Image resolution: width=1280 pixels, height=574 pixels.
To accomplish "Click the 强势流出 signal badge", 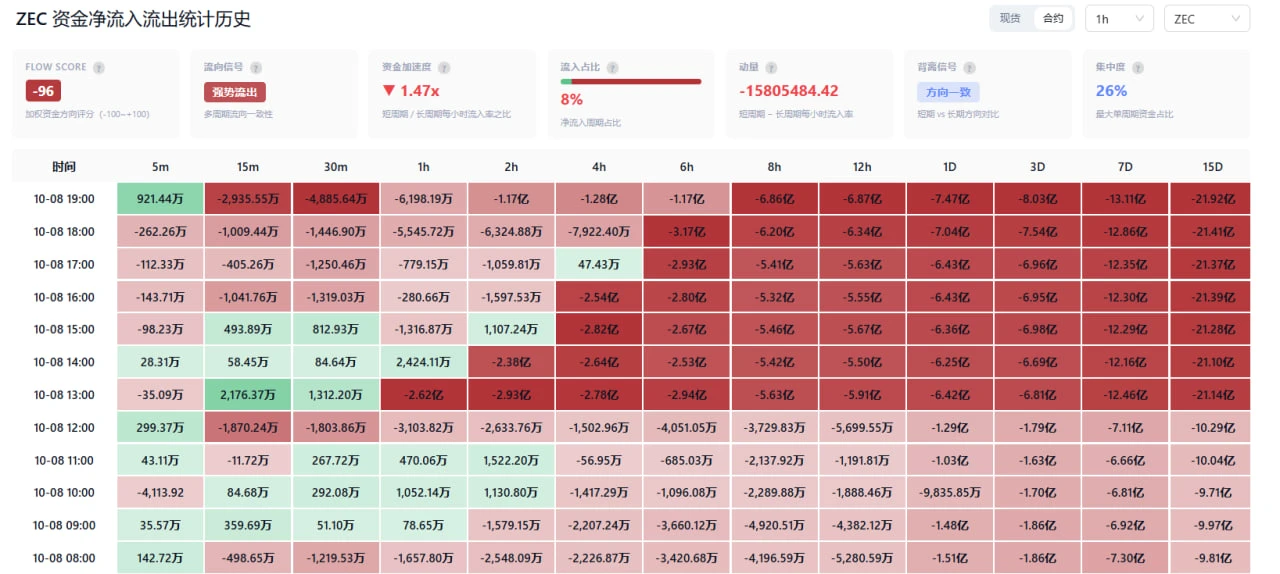I will pyautogui.click(x=235, y=92).
